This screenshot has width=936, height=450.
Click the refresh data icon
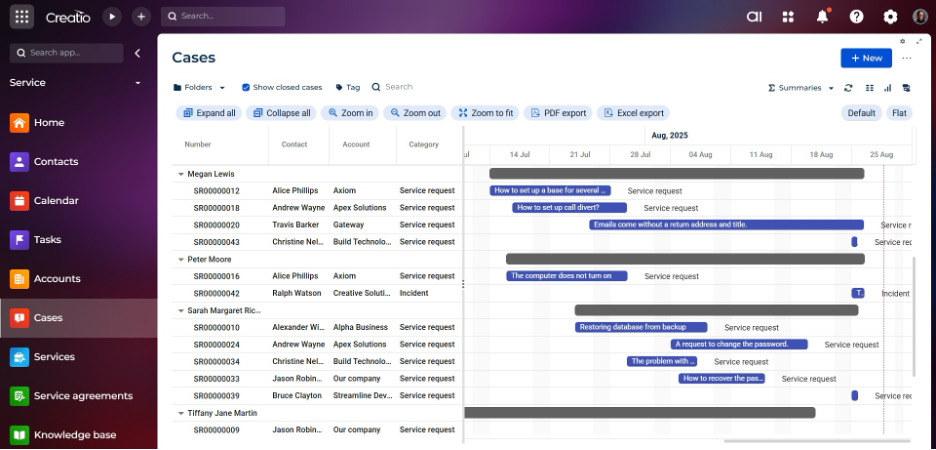pos(849,88)
